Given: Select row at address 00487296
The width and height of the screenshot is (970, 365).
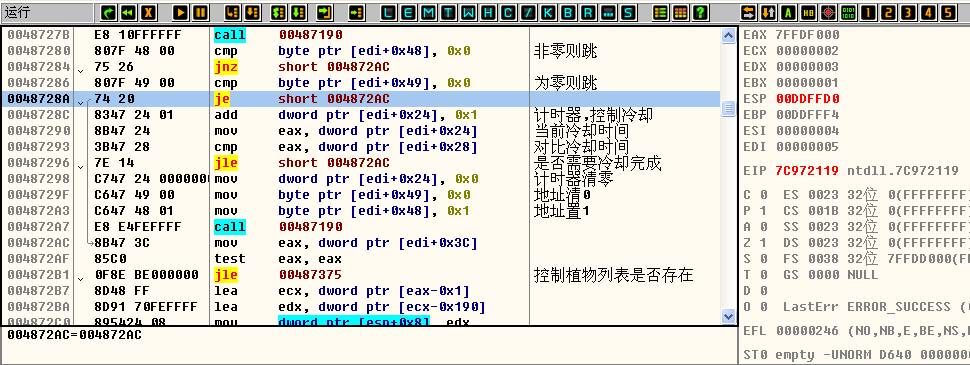Looking at the screenshot, I should click(x=361, y=163).
